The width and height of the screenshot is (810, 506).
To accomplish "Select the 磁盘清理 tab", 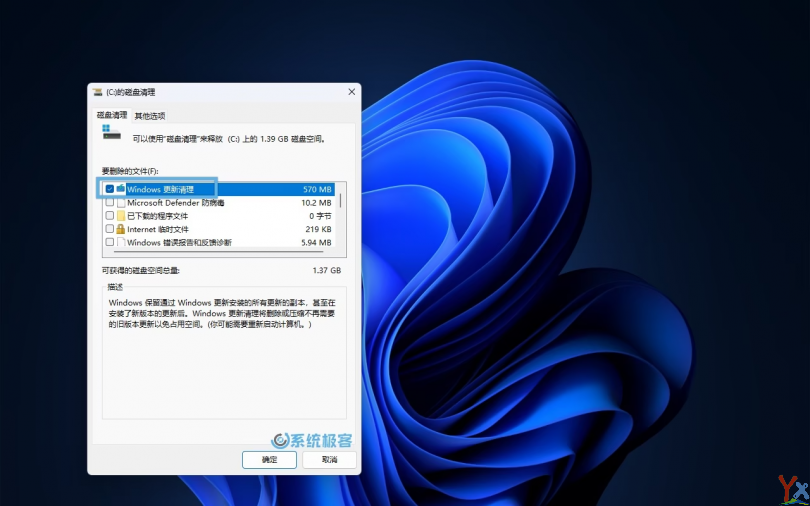I will pyautogui.click(x=111, y=116).
